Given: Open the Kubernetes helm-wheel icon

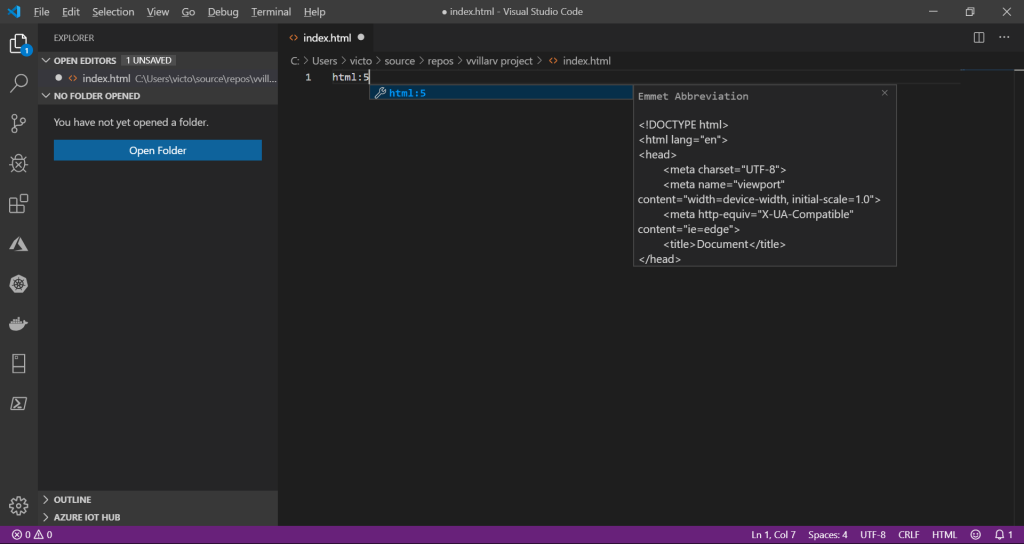Looking at the screenshot, I should pos(19,283).
